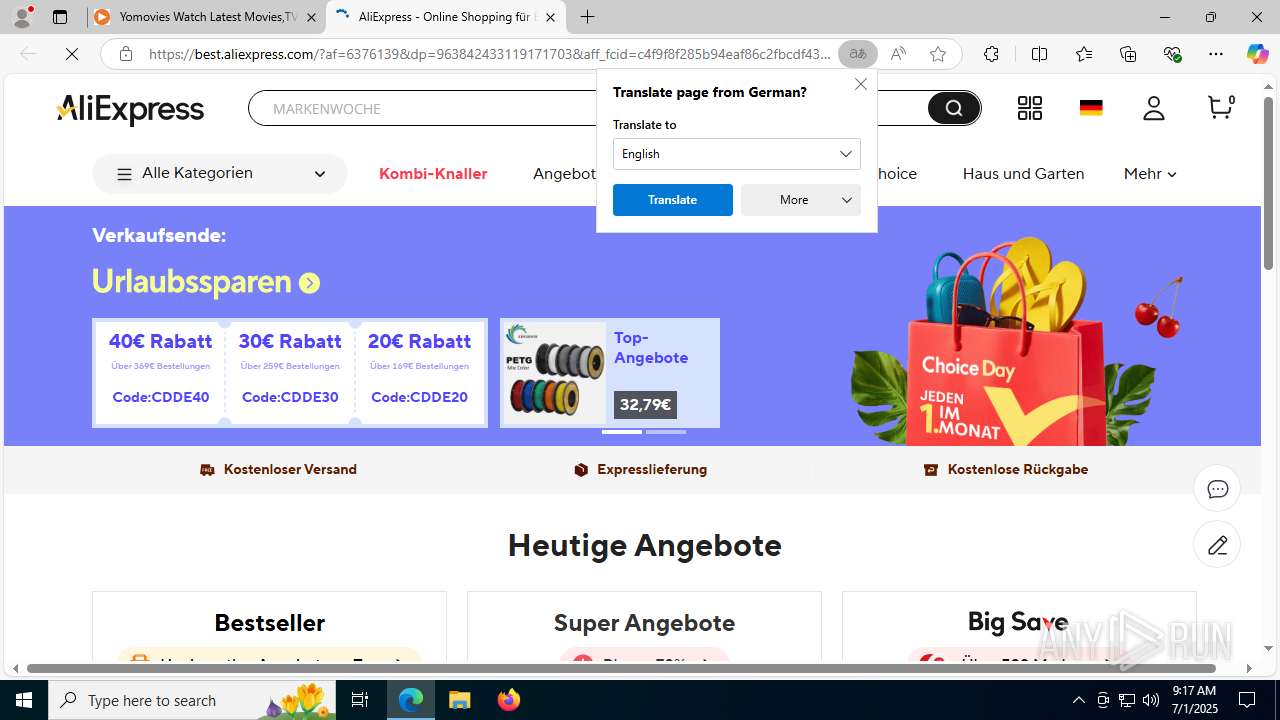Click the search magnifier button
This screenshot has height=720, width=1280.
tap(953, 108)
